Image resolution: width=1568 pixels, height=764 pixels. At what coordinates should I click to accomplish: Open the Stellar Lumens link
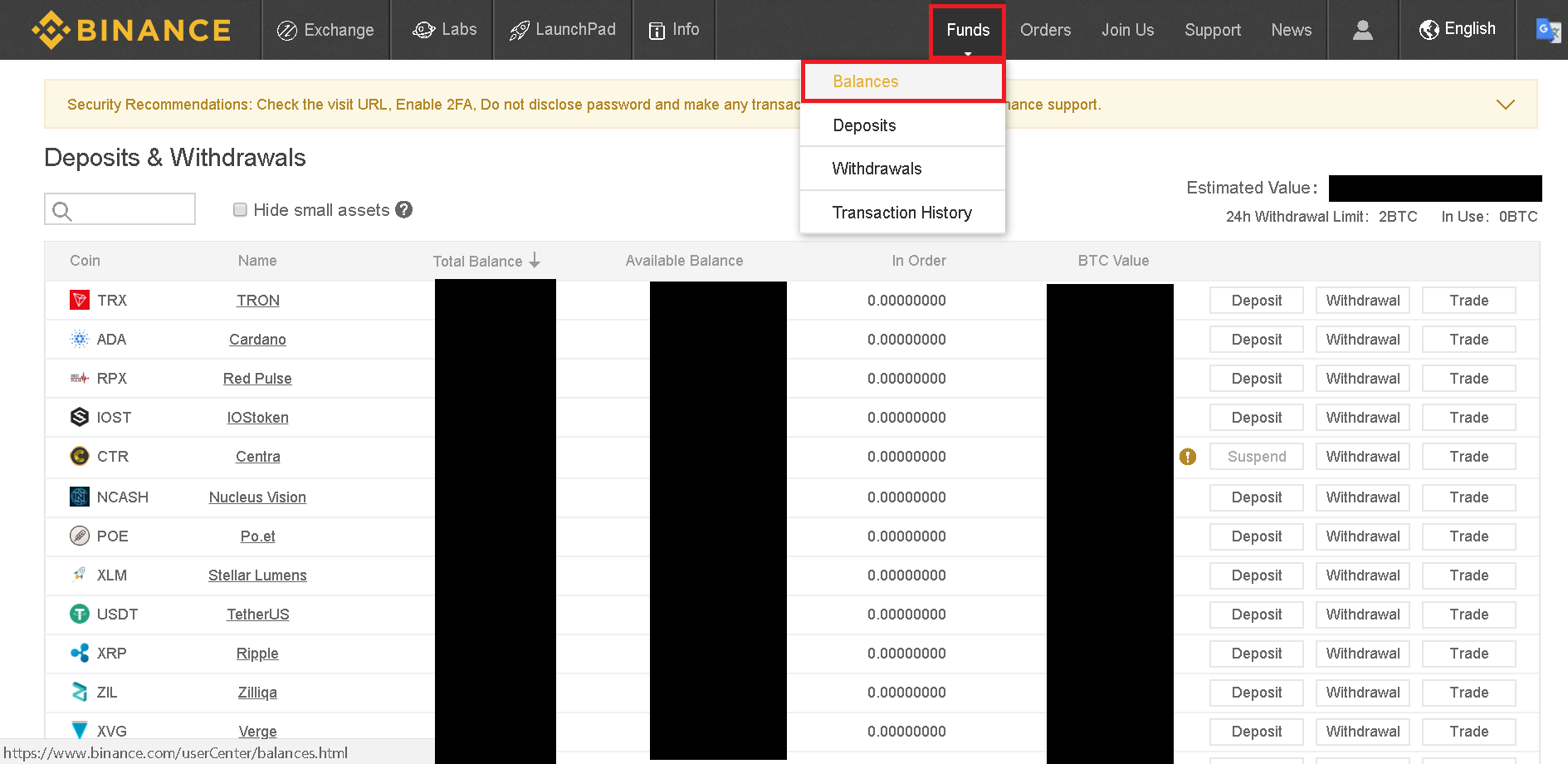click(x=257, y=575)
